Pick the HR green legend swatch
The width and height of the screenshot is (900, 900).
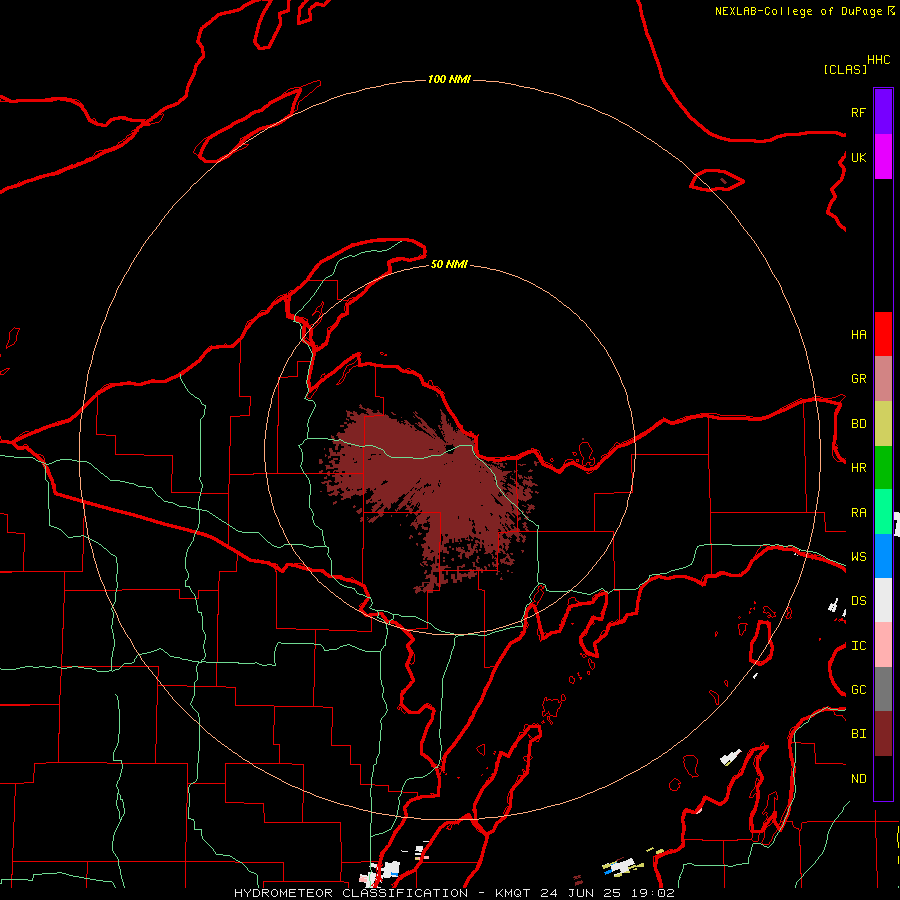tap(883, 468)
